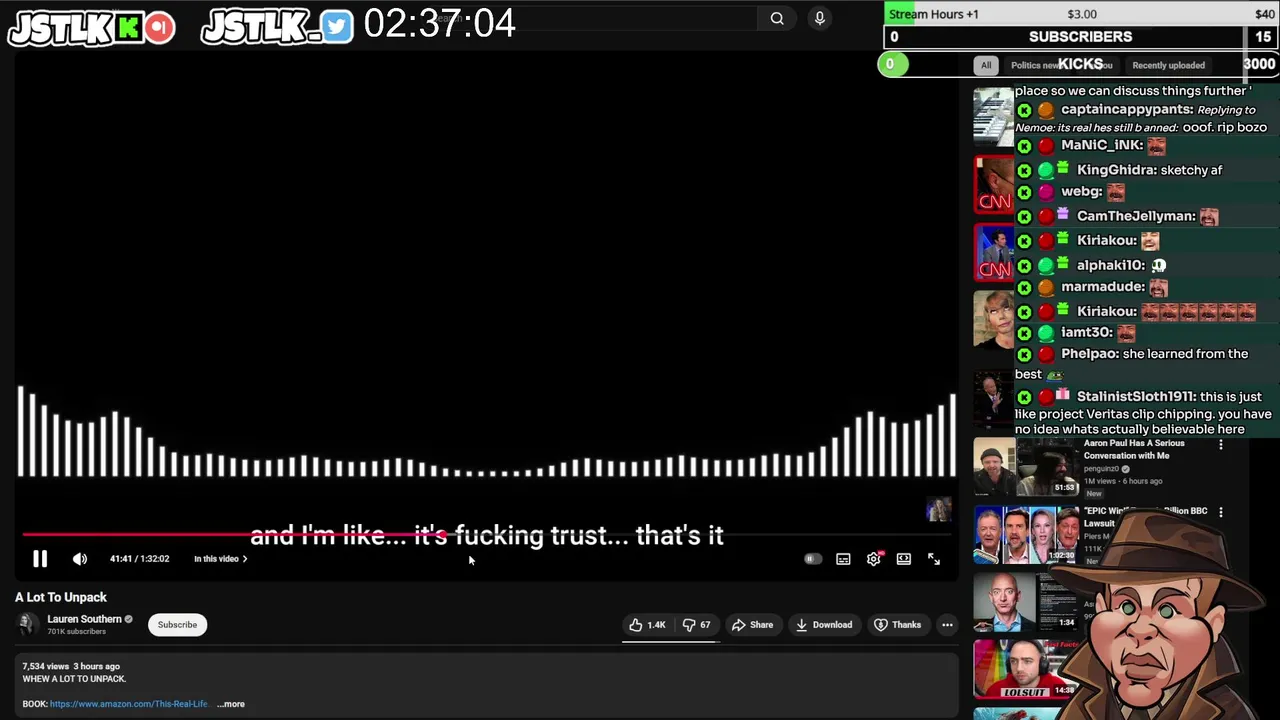1280x720 pixels.
Task: Pause the video playback
Action: point(40,559)
